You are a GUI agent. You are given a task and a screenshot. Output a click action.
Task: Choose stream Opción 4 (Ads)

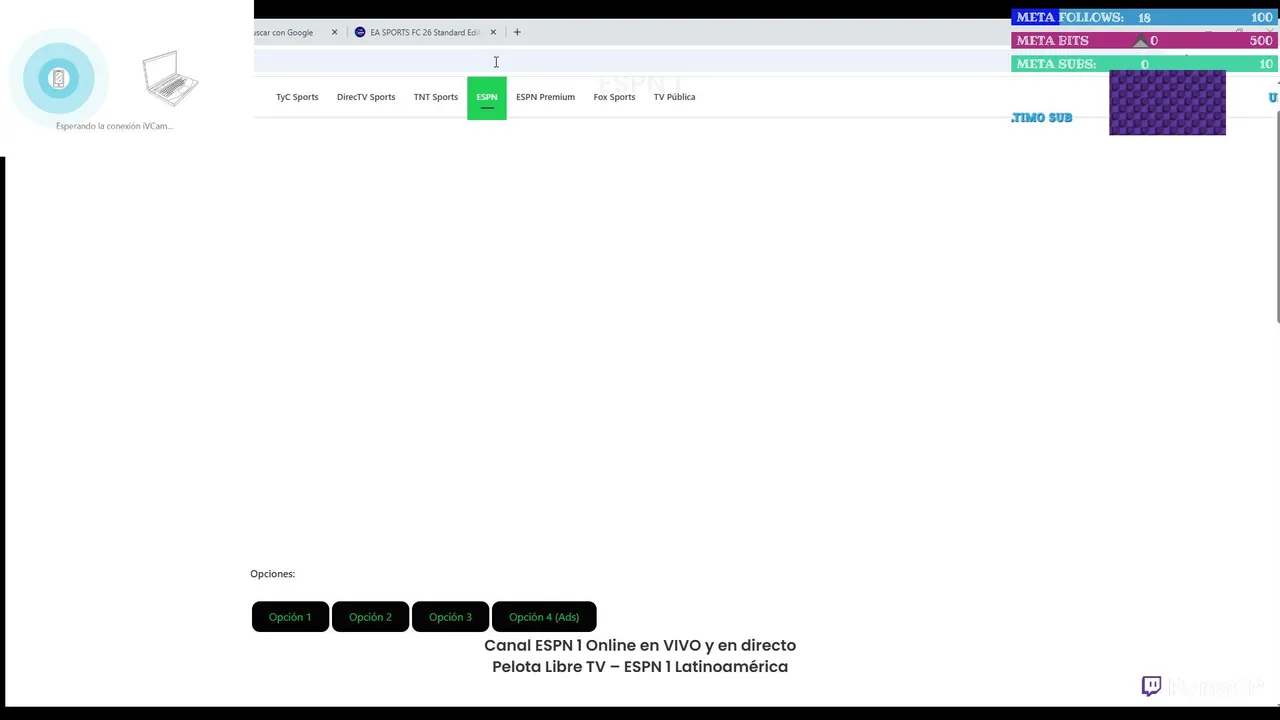coord(544,617)
